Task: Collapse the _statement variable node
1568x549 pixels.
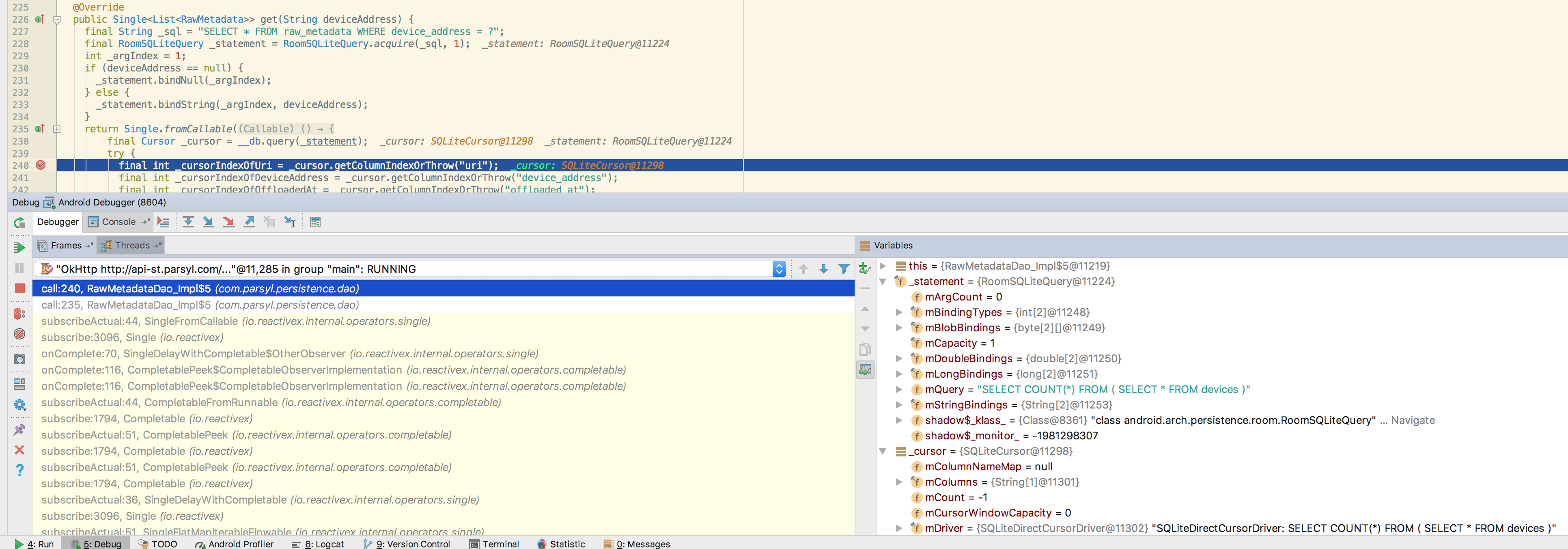Action: tap(883, 281)
